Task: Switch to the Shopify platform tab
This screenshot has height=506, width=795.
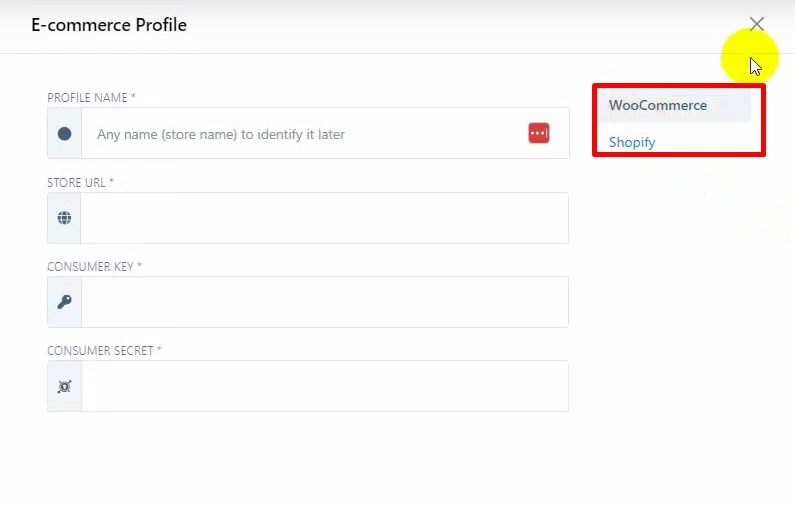Action: pyautogui.click(x=632, y=142)
